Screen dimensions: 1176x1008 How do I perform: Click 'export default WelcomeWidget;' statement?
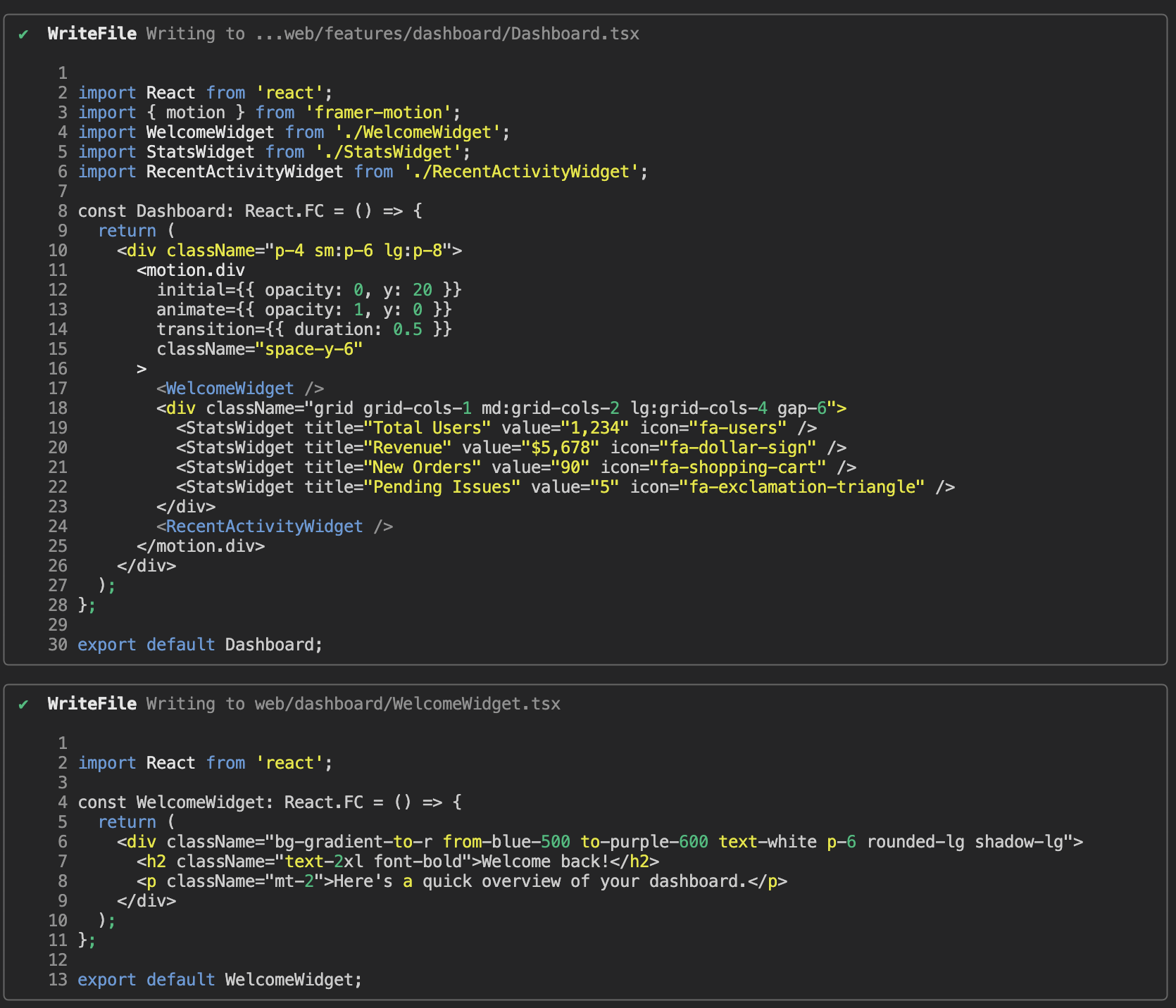click(220, 980)
